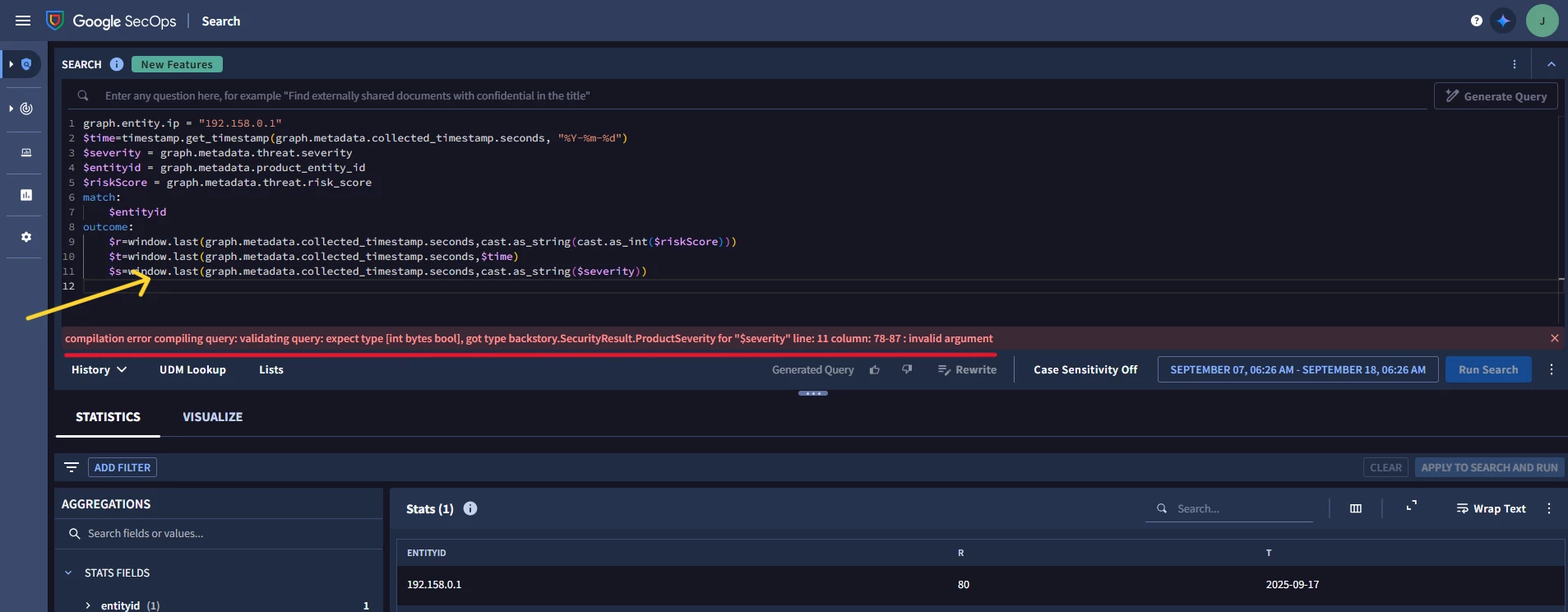Collapse the search panel with chevron up
This screenshot has height=612, width=1568.
point(1551,64)
